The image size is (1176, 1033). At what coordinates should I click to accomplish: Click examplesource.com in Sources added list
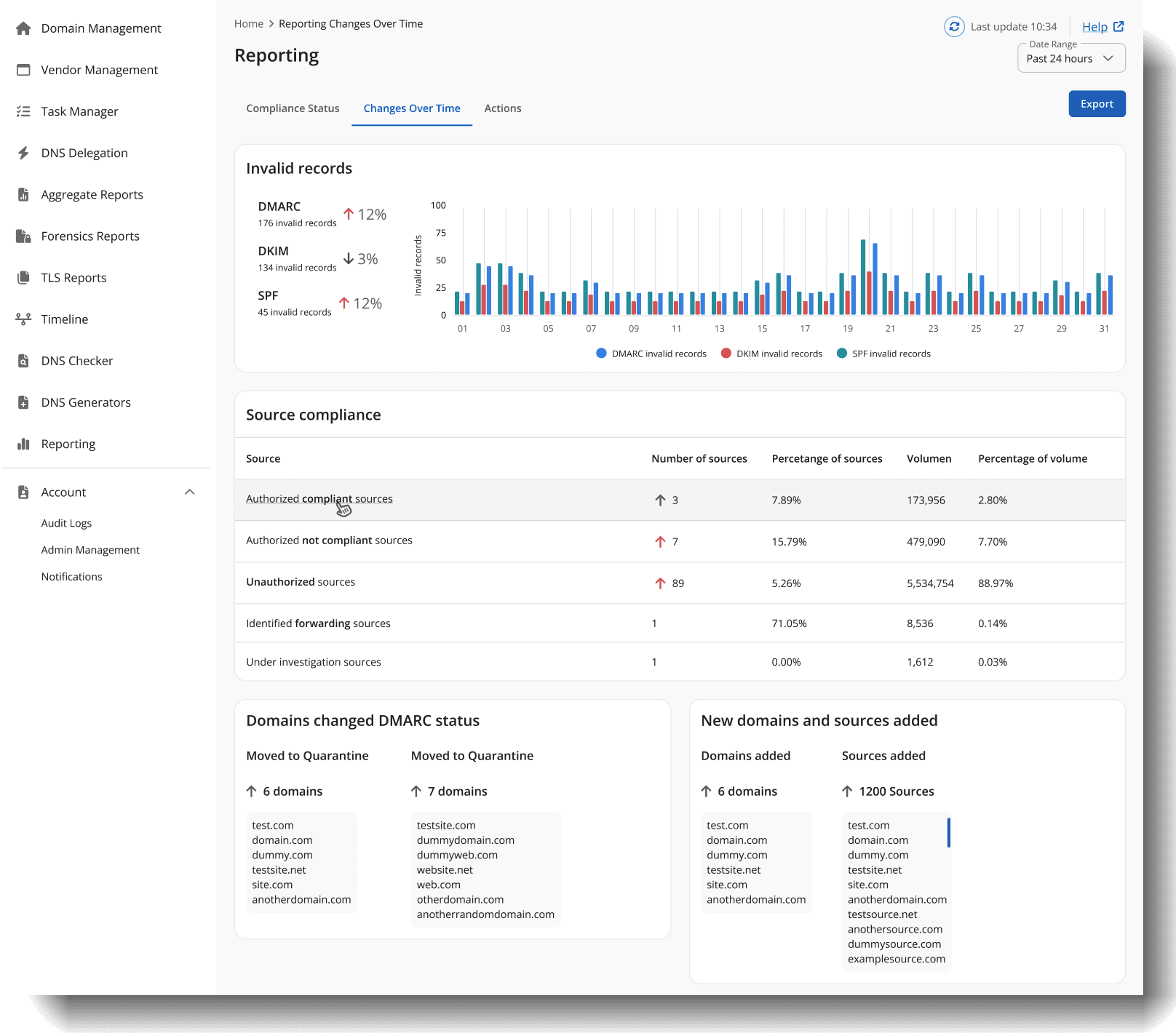click(897, 959)
